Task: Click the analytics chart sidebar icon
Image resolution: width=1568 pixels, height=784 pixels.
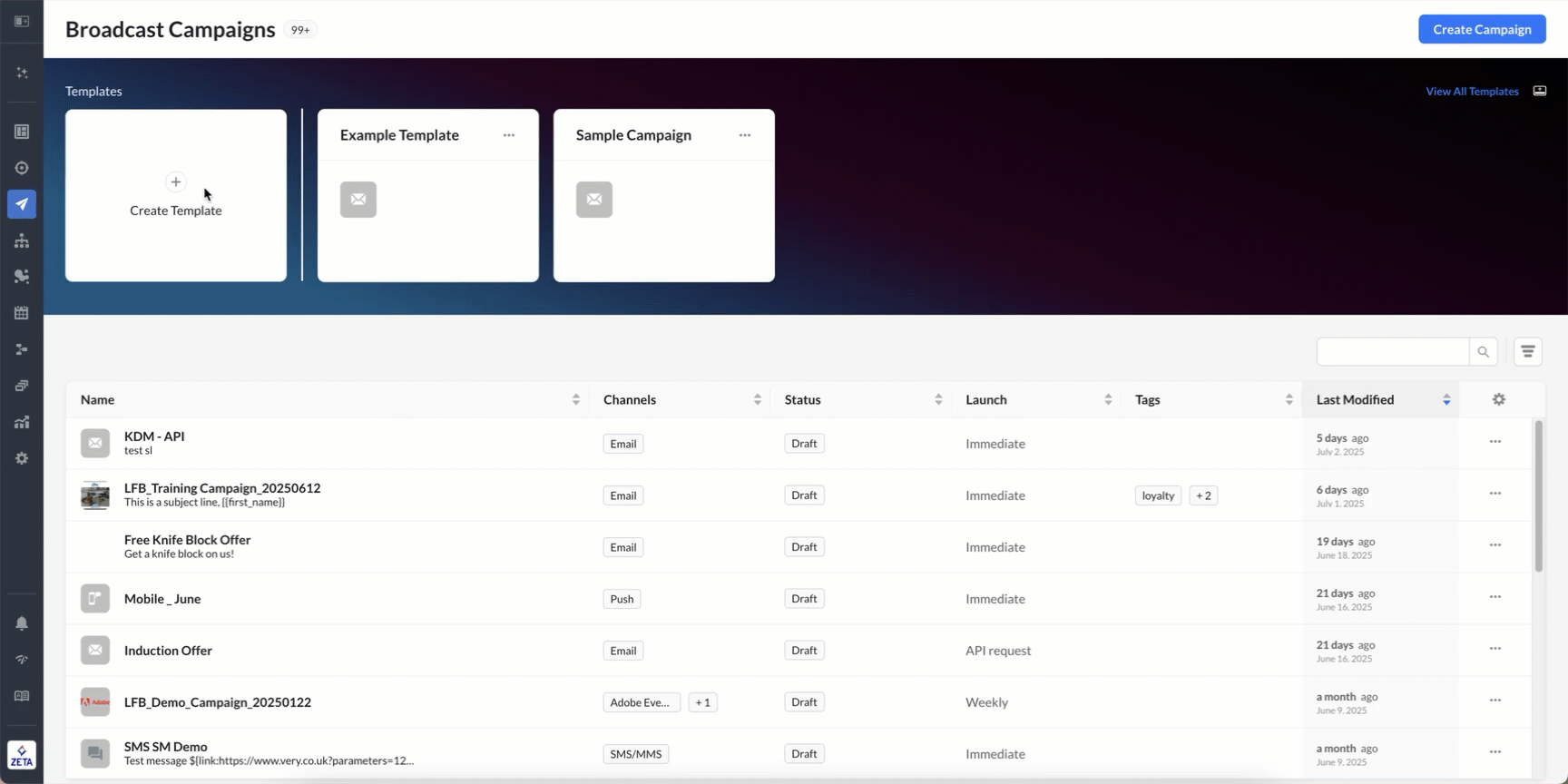Action: (22, 422)
